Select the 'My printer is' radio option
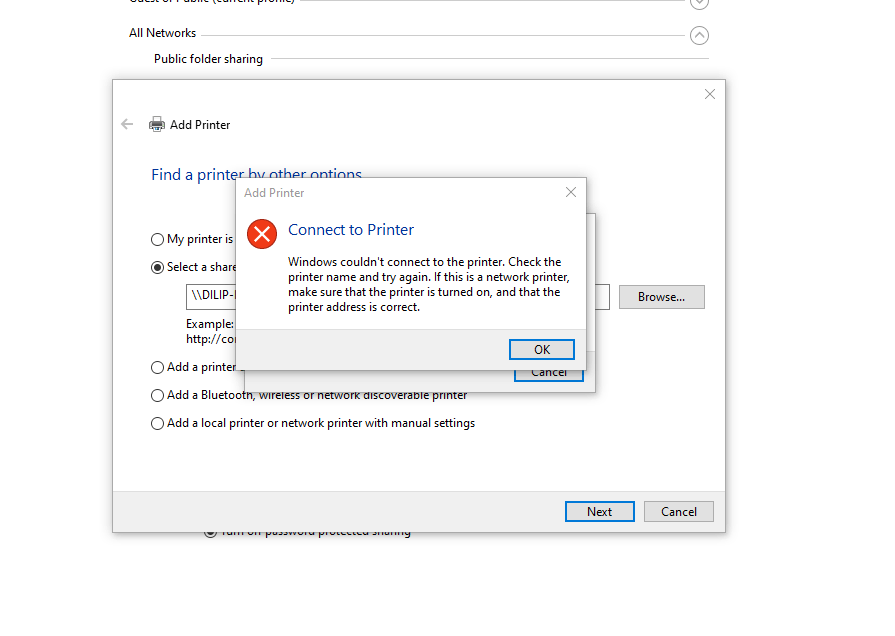 [x=158, y=239]
